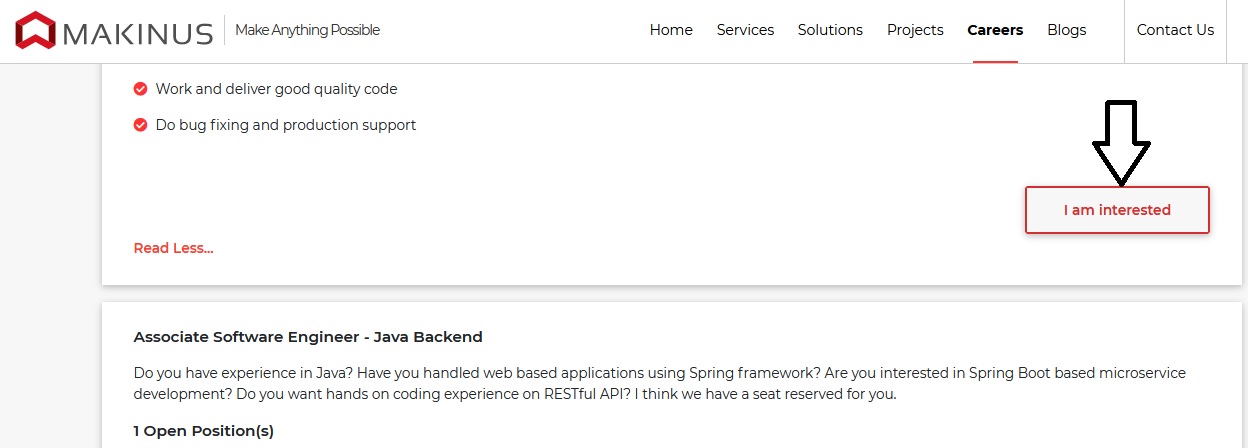Select 'Associate Software Engineer - Java Backend' heading

pos(308,337)
